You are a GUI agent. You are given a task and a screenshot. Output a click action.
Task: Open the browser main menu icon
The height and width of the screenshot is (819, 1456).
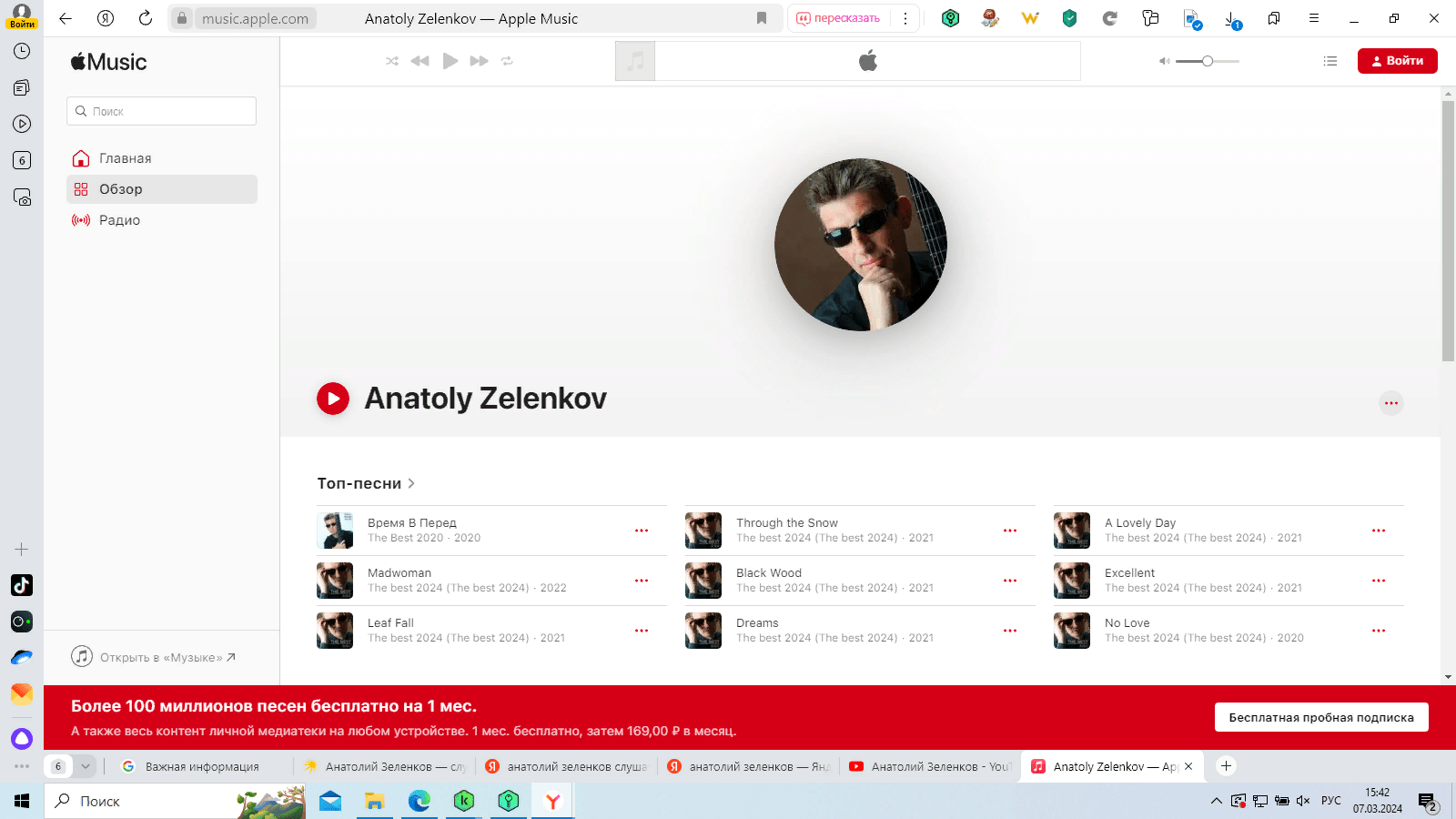pos(1314,18)
